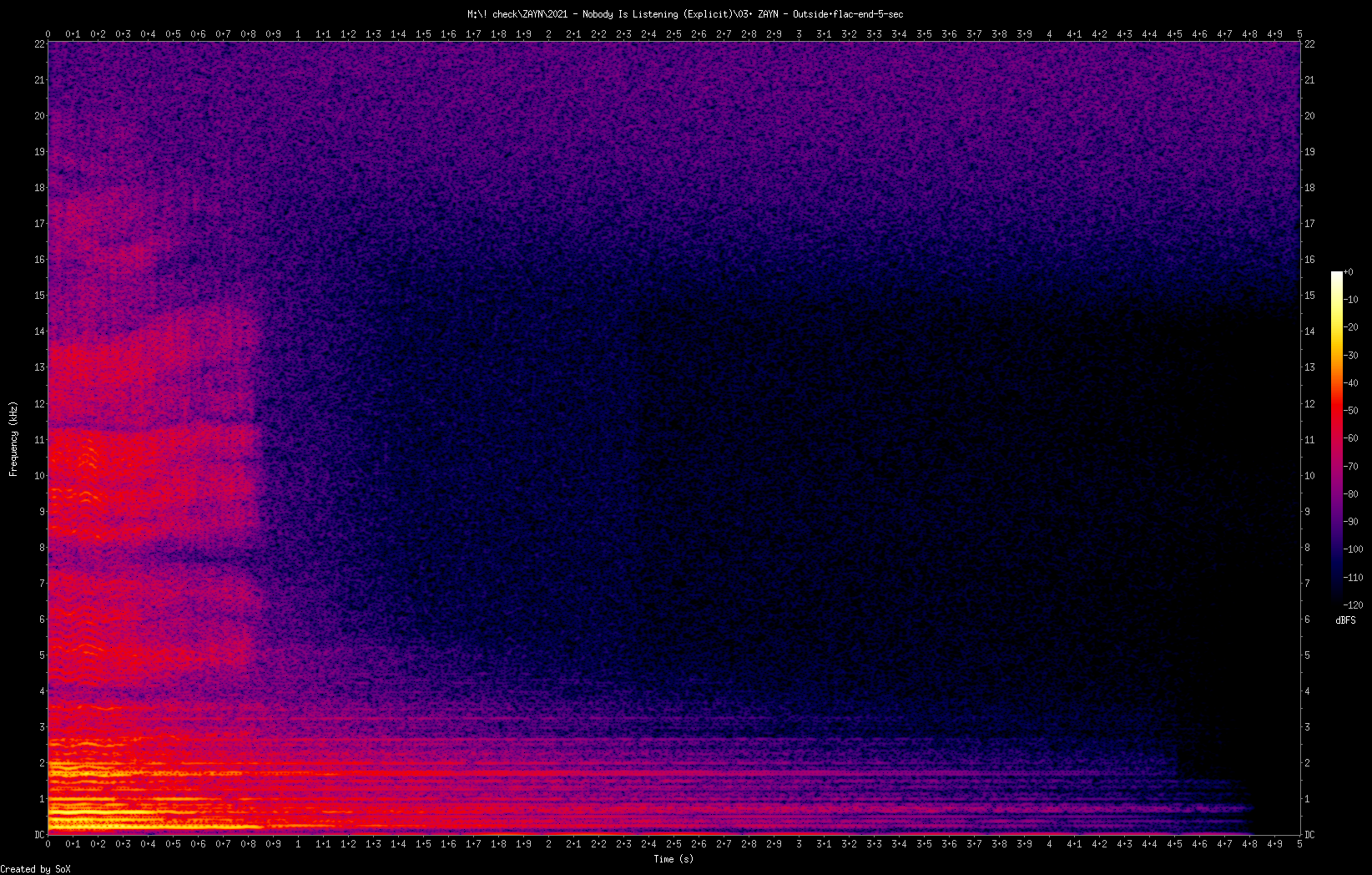This screenshot has width=1372, height=875.
Task: Click the "Created by SoX" text
Action: 36,869
